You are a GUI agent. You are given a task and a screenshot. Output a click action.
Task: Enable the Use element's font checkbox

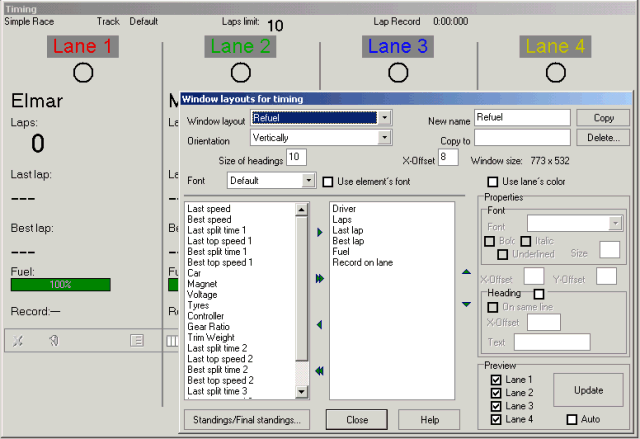(328, 182)
